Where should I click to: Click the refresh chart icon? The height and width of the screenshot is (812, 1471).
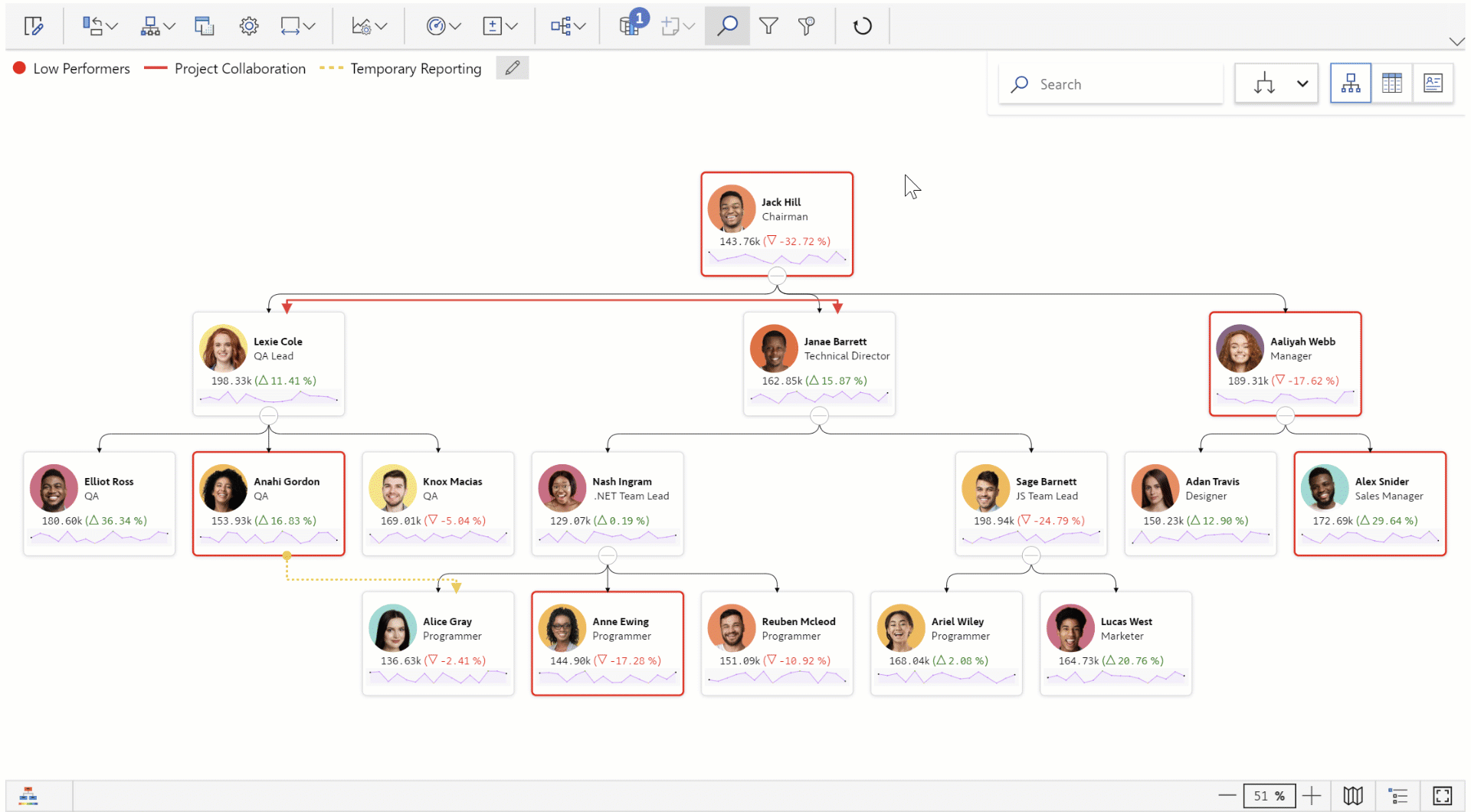pyautogui.click(x=862, y=26)
